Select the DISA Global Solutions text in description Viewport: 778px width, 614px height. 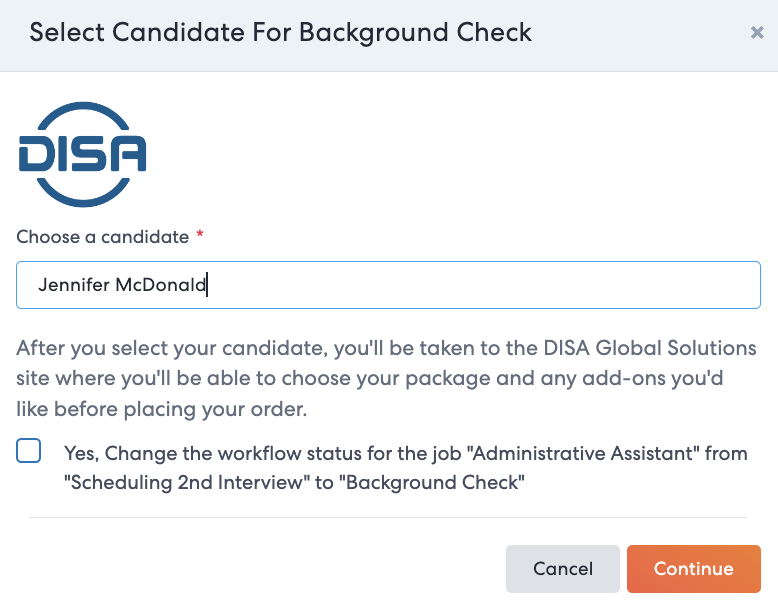click(x=650, y=348)
